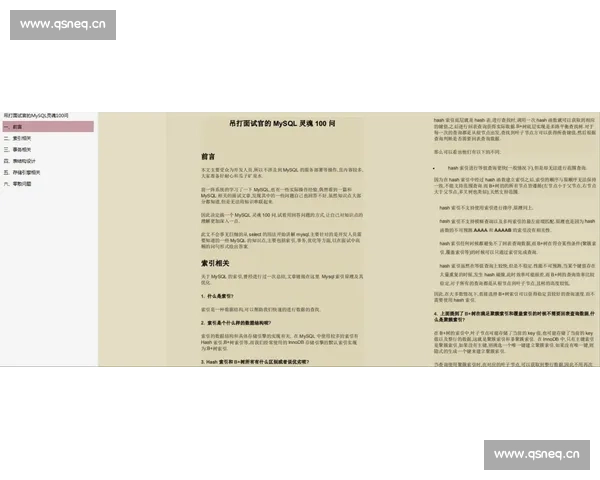Click the www.qsneq.cn watermark at top left
600x480 pixels.
point(63,24)
